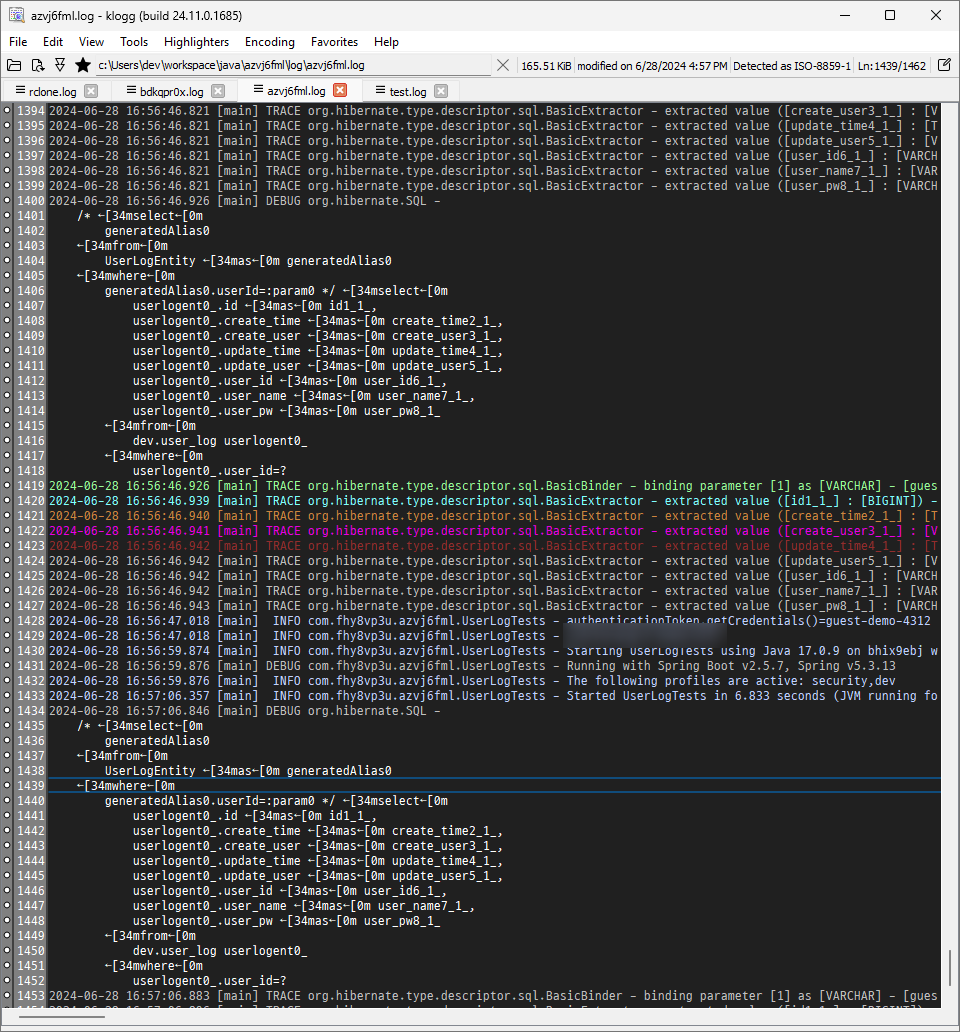Click the X icon beside the file path
This screenshot has height=1032, width=960.
pos(503,65)
